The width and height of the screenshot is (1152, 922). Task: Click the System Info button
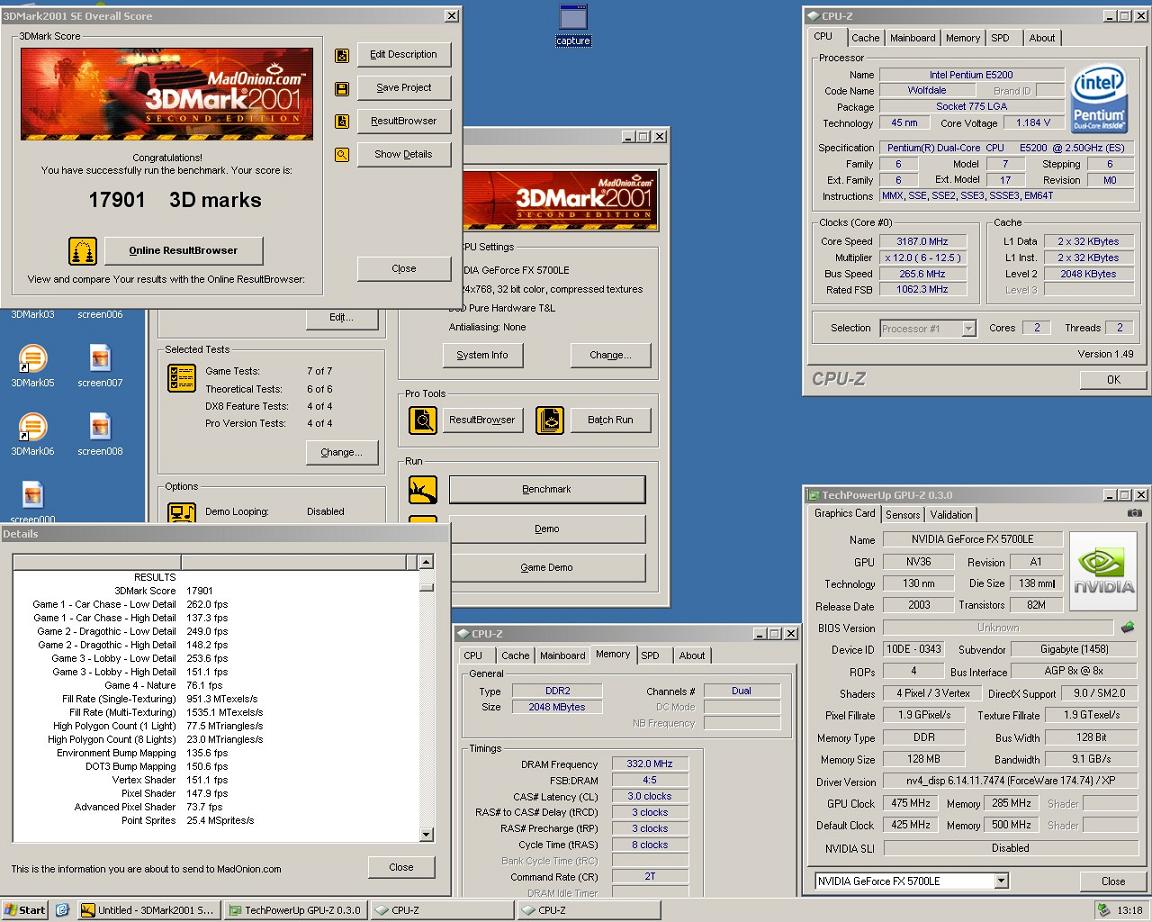tap(482, 356)
